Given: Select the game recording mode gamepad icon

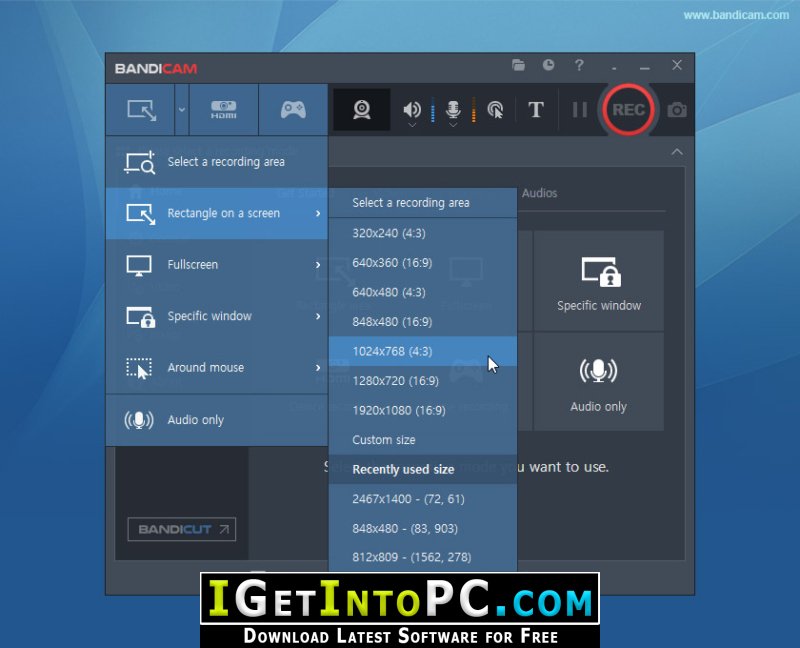Looking at the screenshot, I should pos(293,110).
